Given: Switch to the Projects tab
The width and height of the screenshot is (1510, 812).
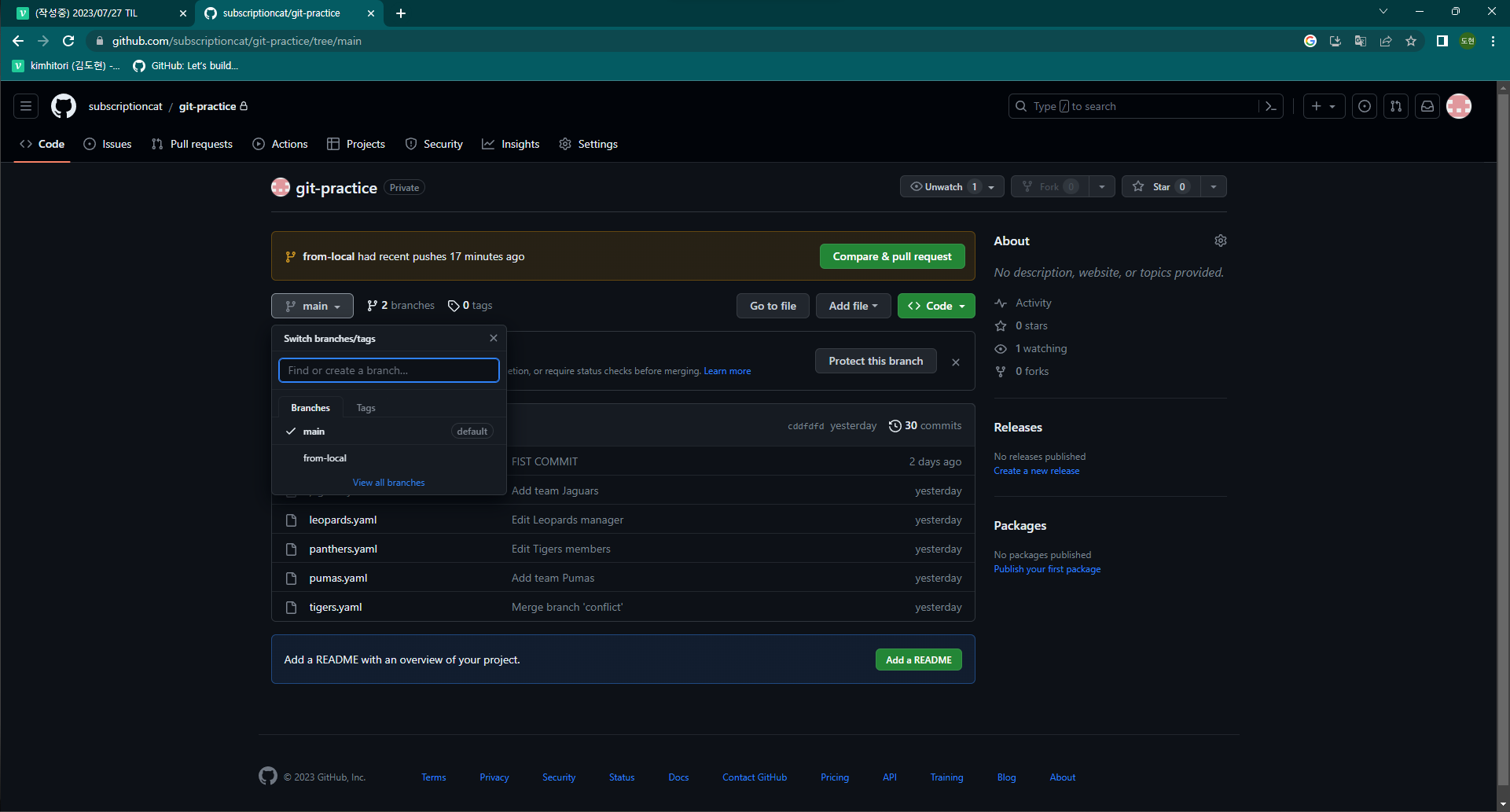Looking at the screenshot, I should pyautogui.click(x=356, y=144).
